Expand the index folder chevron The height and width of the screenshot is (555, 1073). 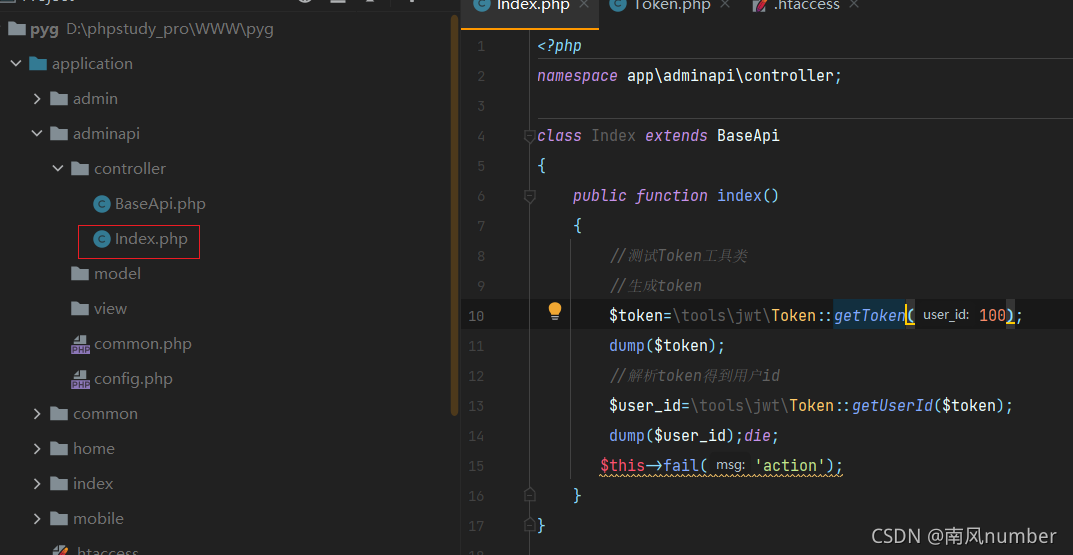37,484
